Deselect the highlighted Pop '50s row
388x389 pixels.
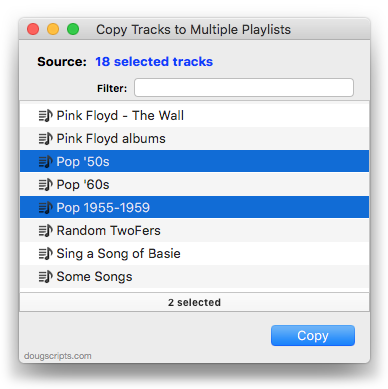(194, 162)
